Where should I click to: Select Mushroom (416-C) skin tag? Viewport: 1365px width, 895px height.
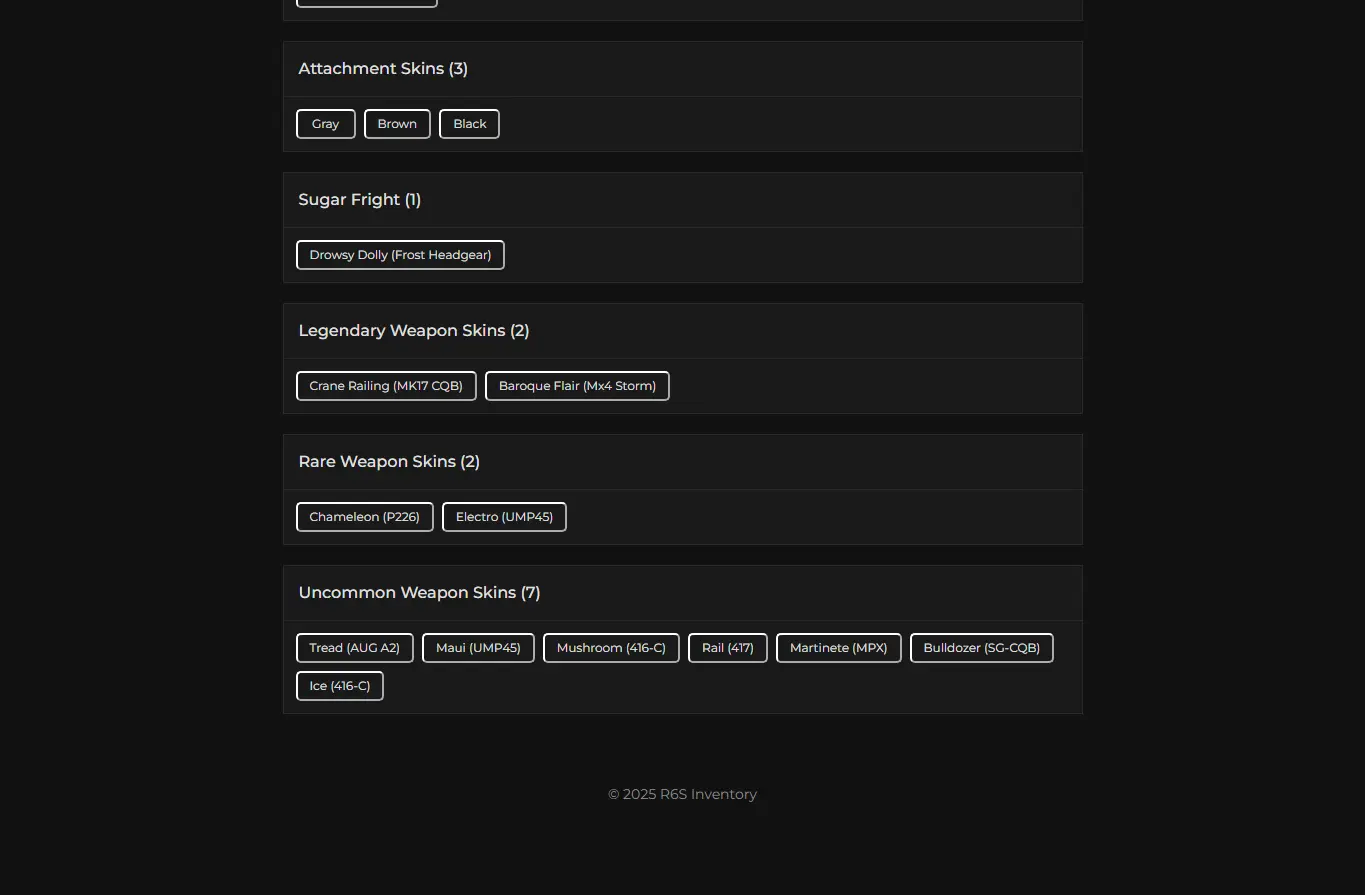point(611,648)
